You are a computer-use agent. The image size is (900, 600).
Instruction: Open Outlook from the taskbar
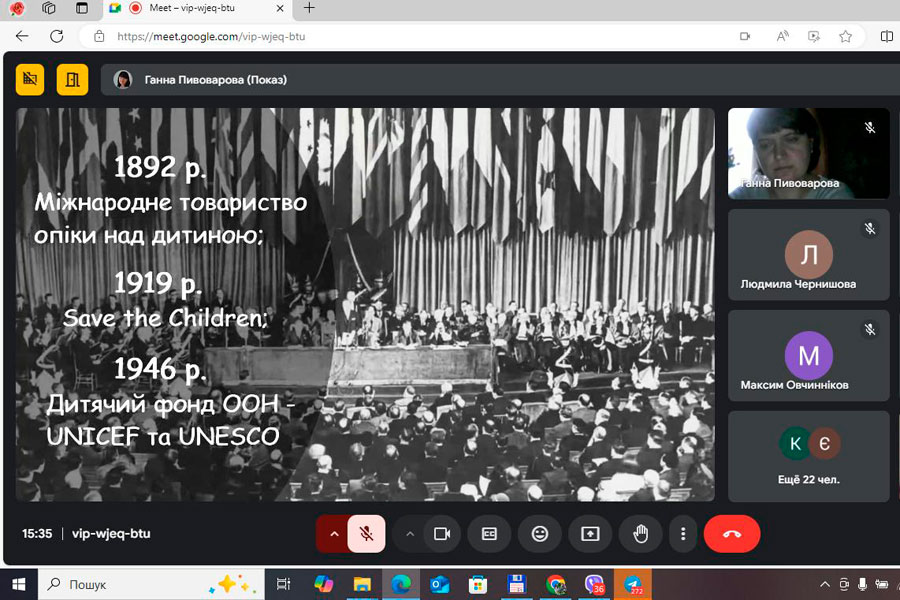440,584
